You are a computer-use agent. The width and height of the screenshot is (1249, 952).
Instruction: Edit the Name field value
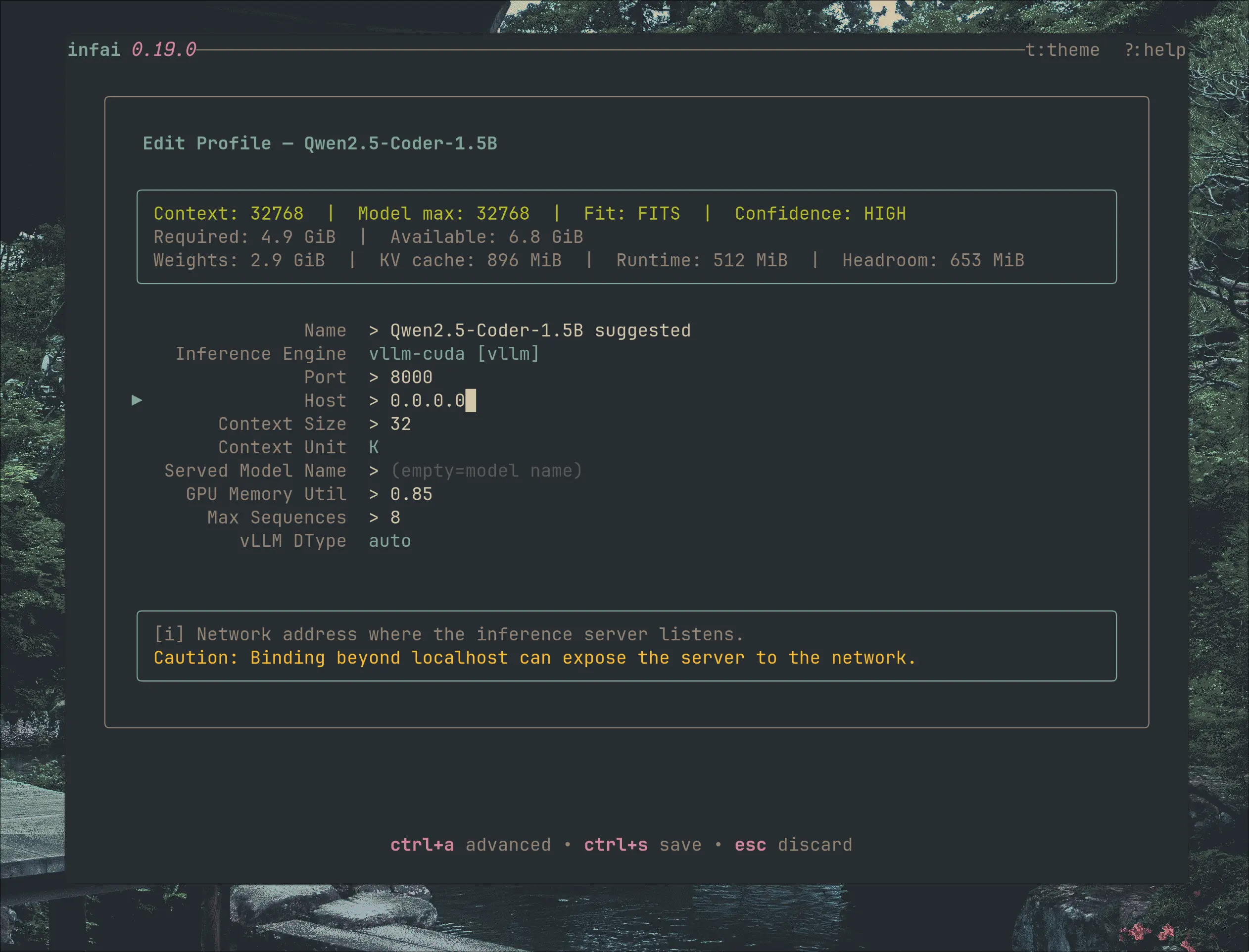tap(540, 331)
